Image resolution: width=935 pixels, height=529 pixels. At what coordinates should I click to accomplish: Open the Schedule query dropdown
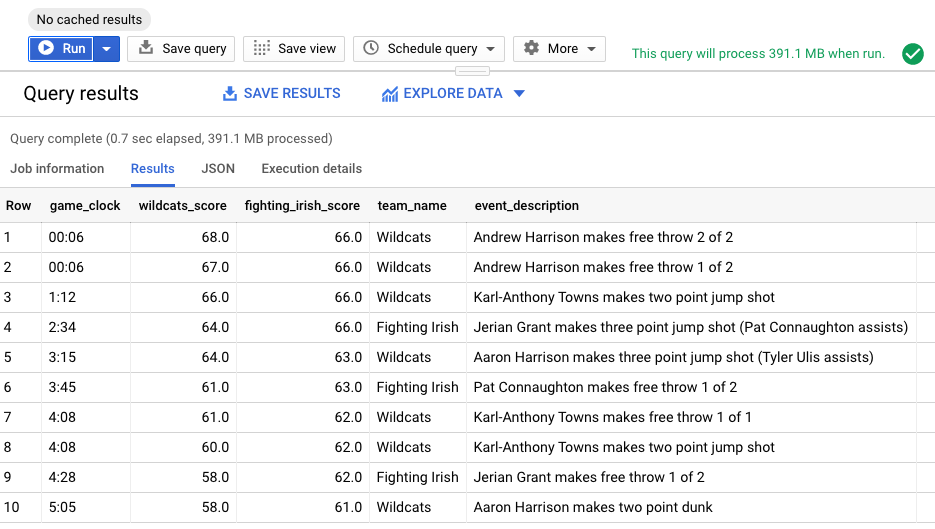click(429, 49)
